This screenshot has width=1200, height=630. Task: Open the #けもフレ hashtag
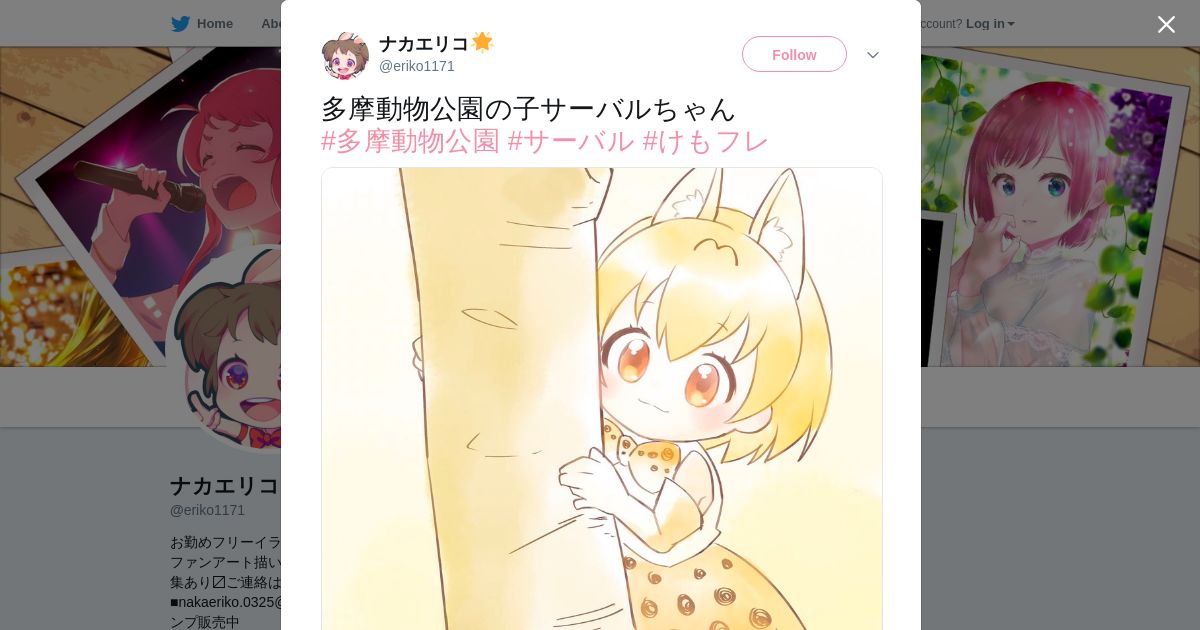(x=705, y=141)
